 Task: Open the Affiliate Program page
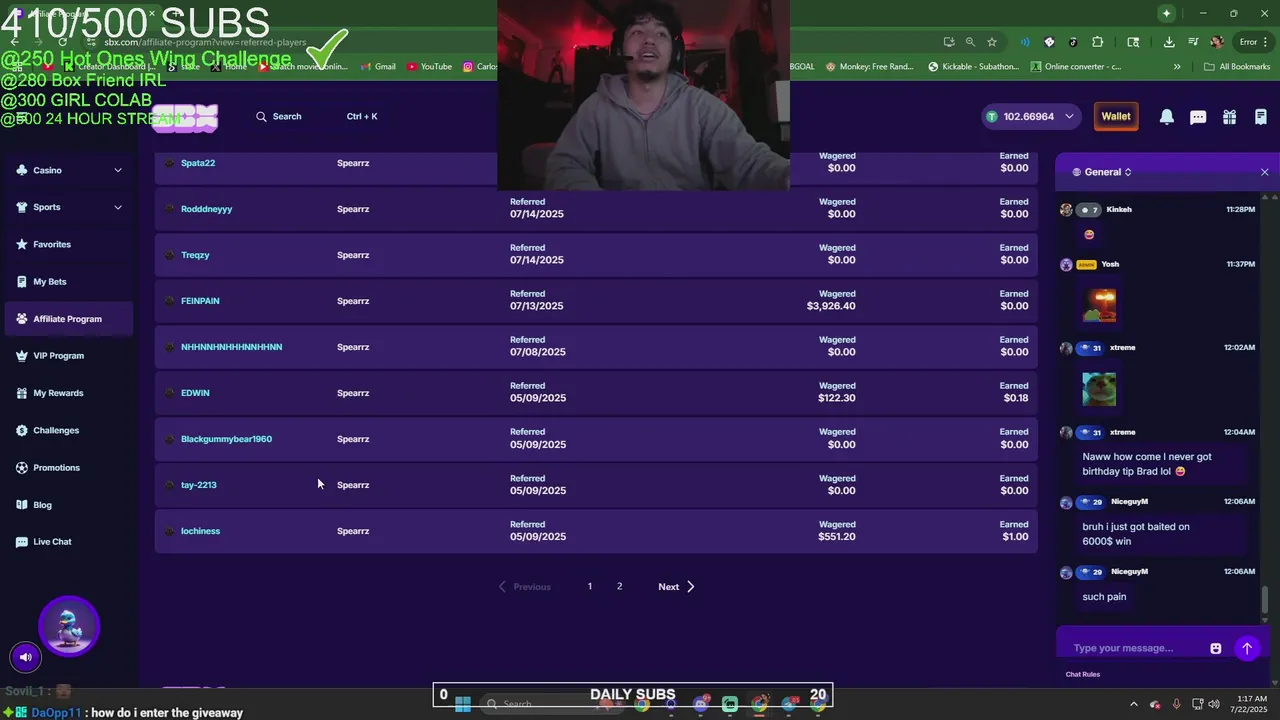point(67,319)
